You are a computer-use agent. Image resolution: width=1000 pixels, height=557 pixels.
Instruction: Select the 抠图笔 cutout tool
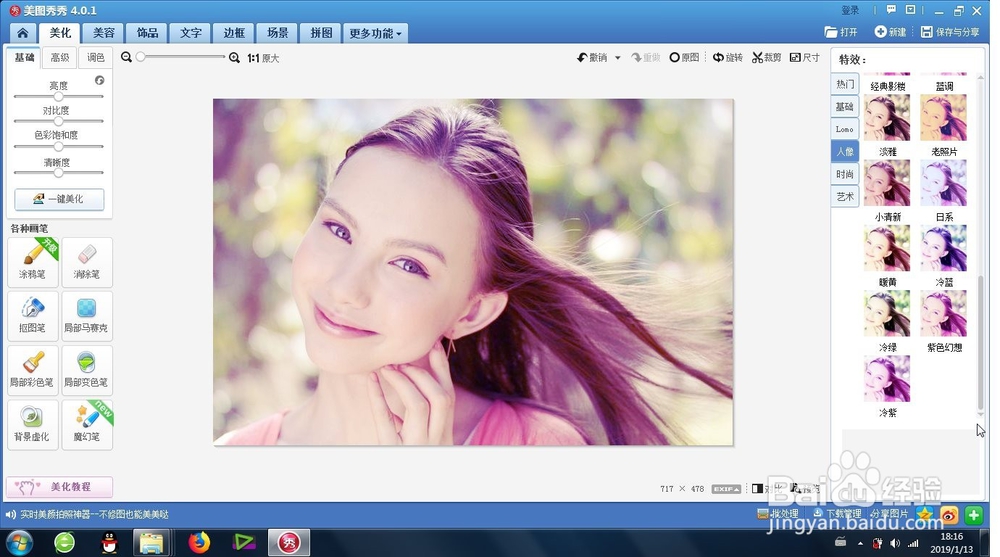33,316
